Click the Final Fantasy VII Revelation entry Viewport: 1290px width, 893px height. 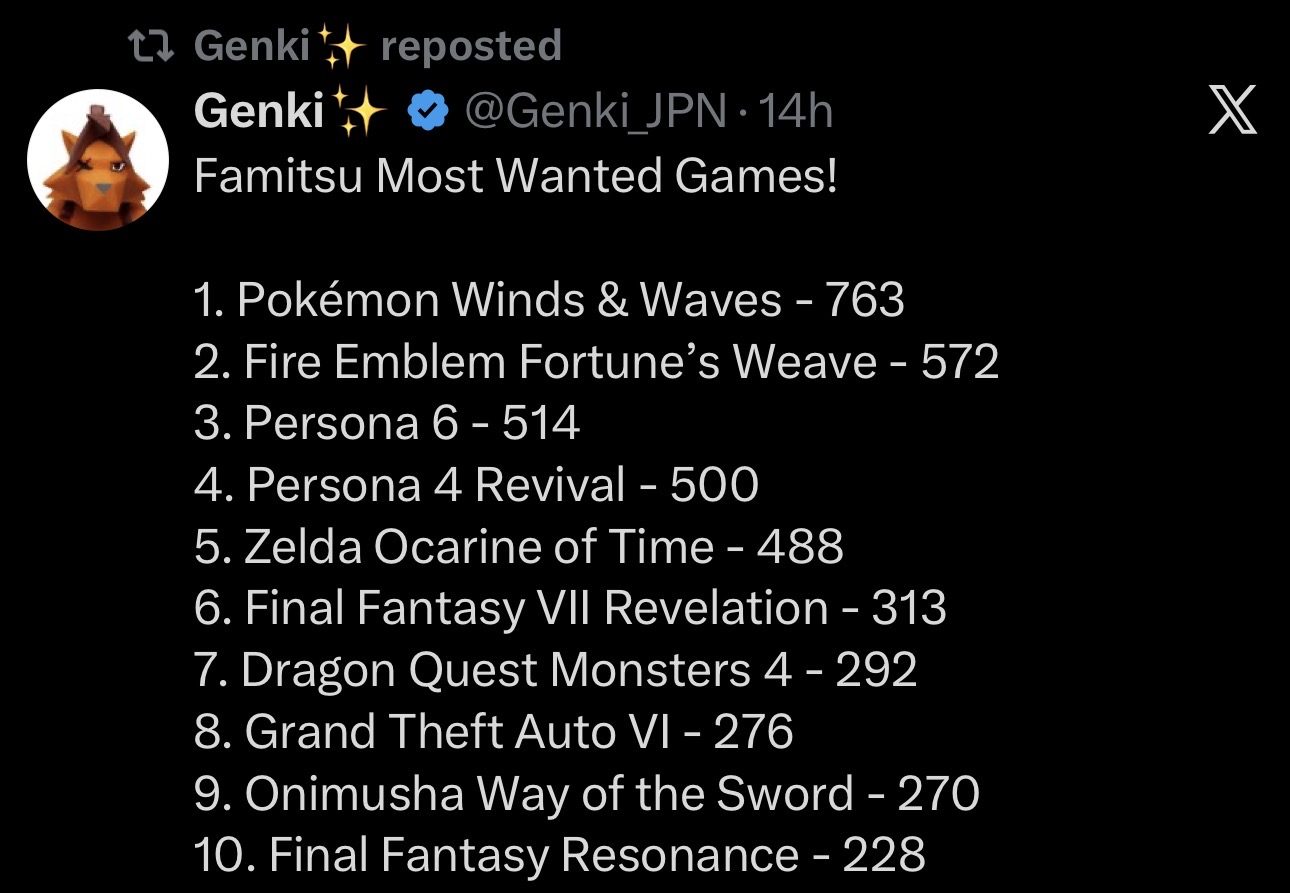point(570,609)
